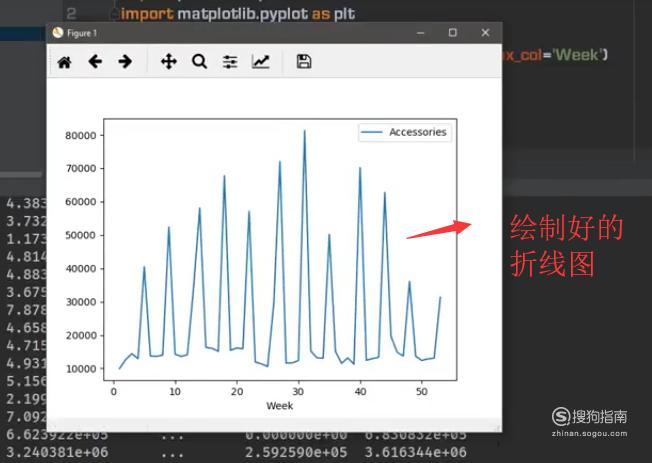This screenshot has height=463, width=652.
Task: Toggle the Zoom to rectangle tool
Action: coord(199,62)
